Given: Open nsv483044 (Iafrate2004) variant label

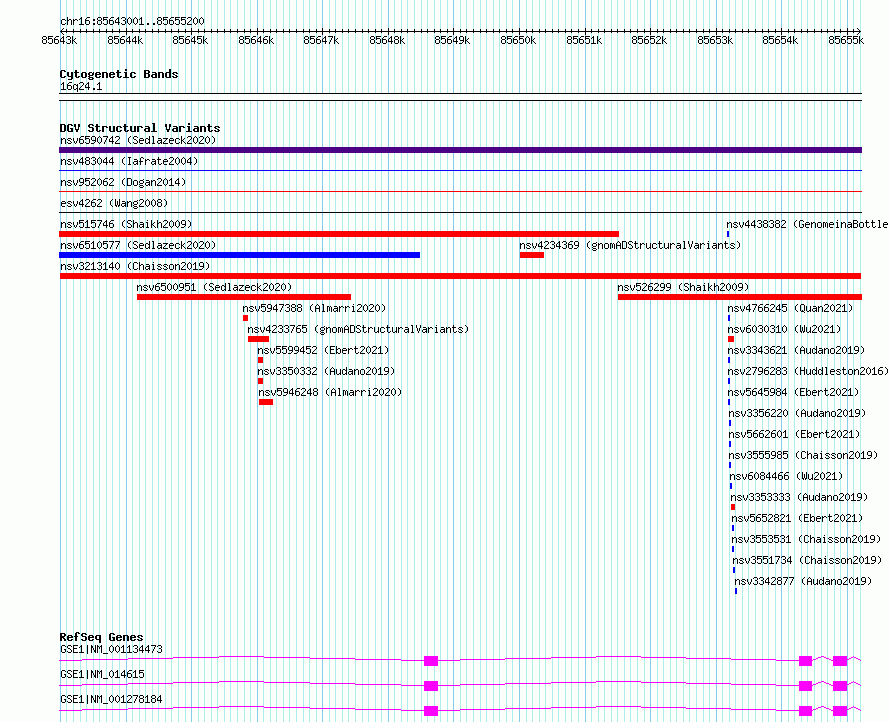Looking at the screenshot, I should click(x=129, y=161).
